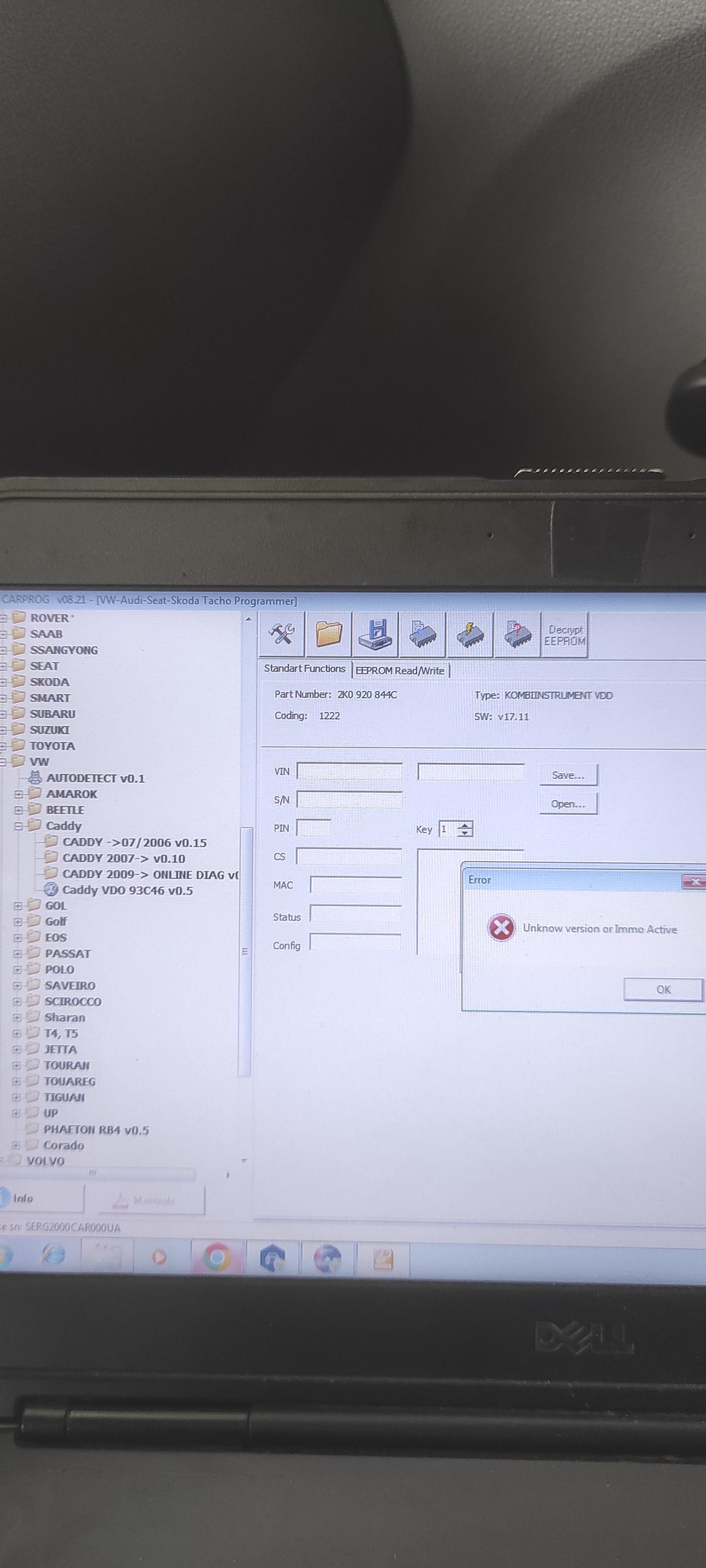Screen dimensions: 706x1568
Task: Click into the CS input field
Action: 349,856
